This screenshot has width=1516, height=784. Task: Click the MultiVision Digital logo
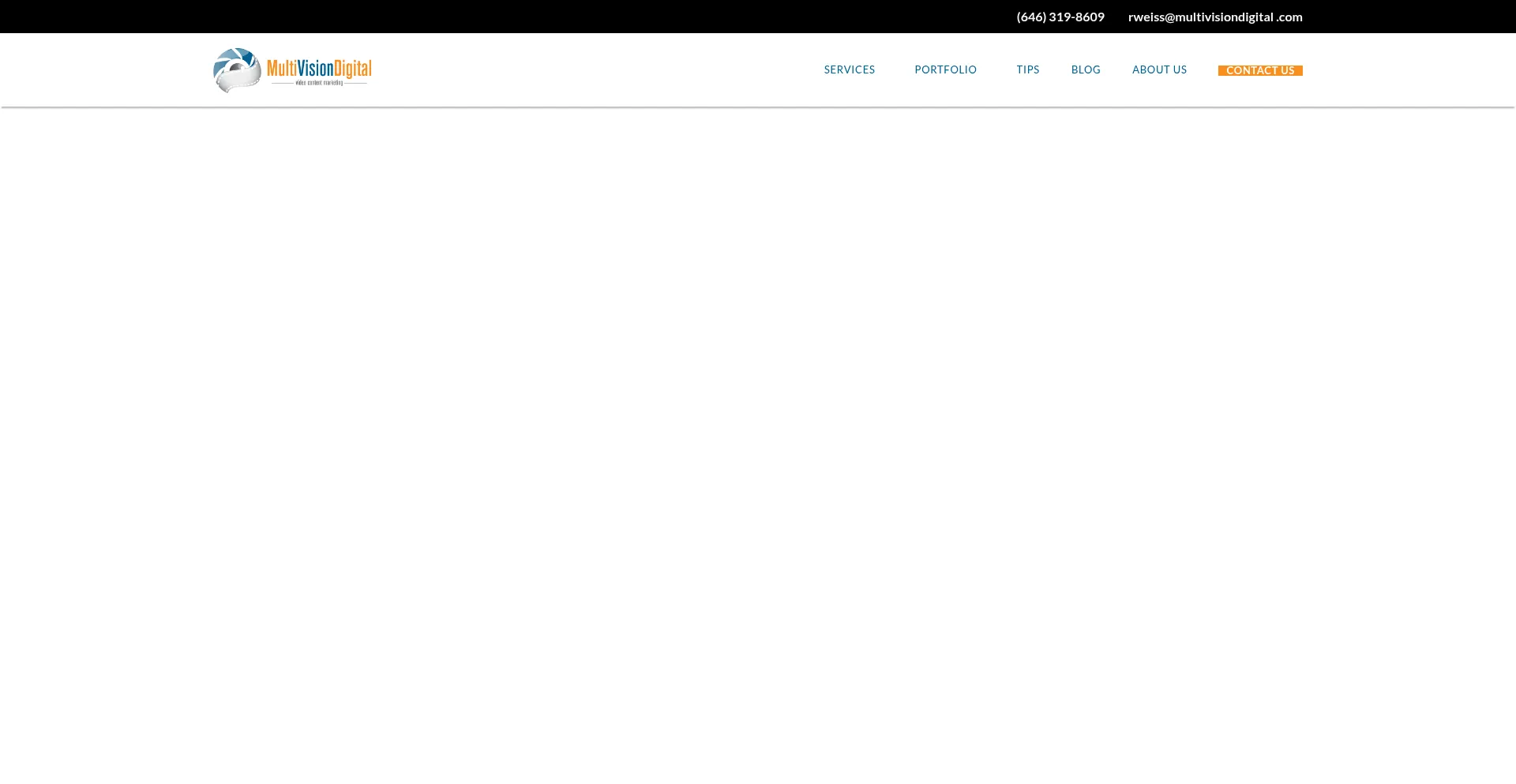click(292, 70)
